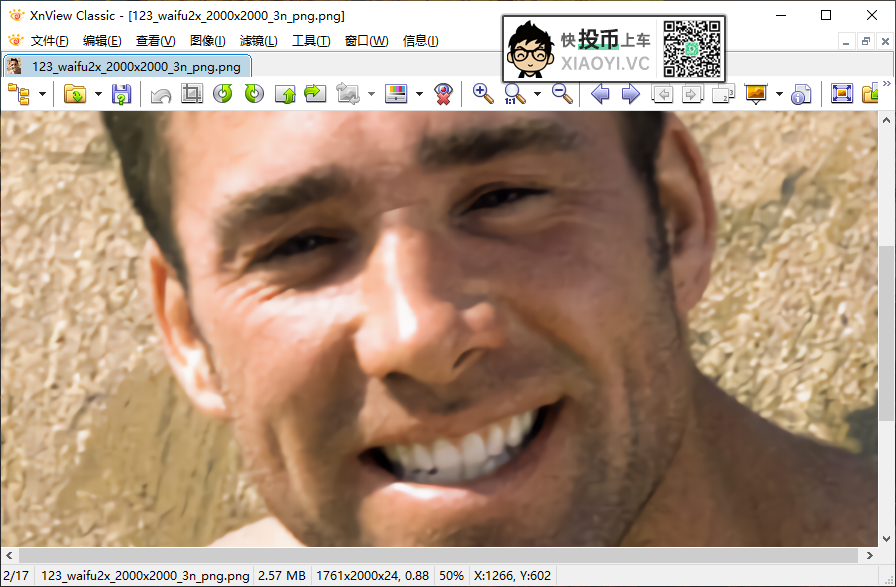Expand dropdown beside the folder tree browser icon
Screen dimensions: 896x587
42,94
